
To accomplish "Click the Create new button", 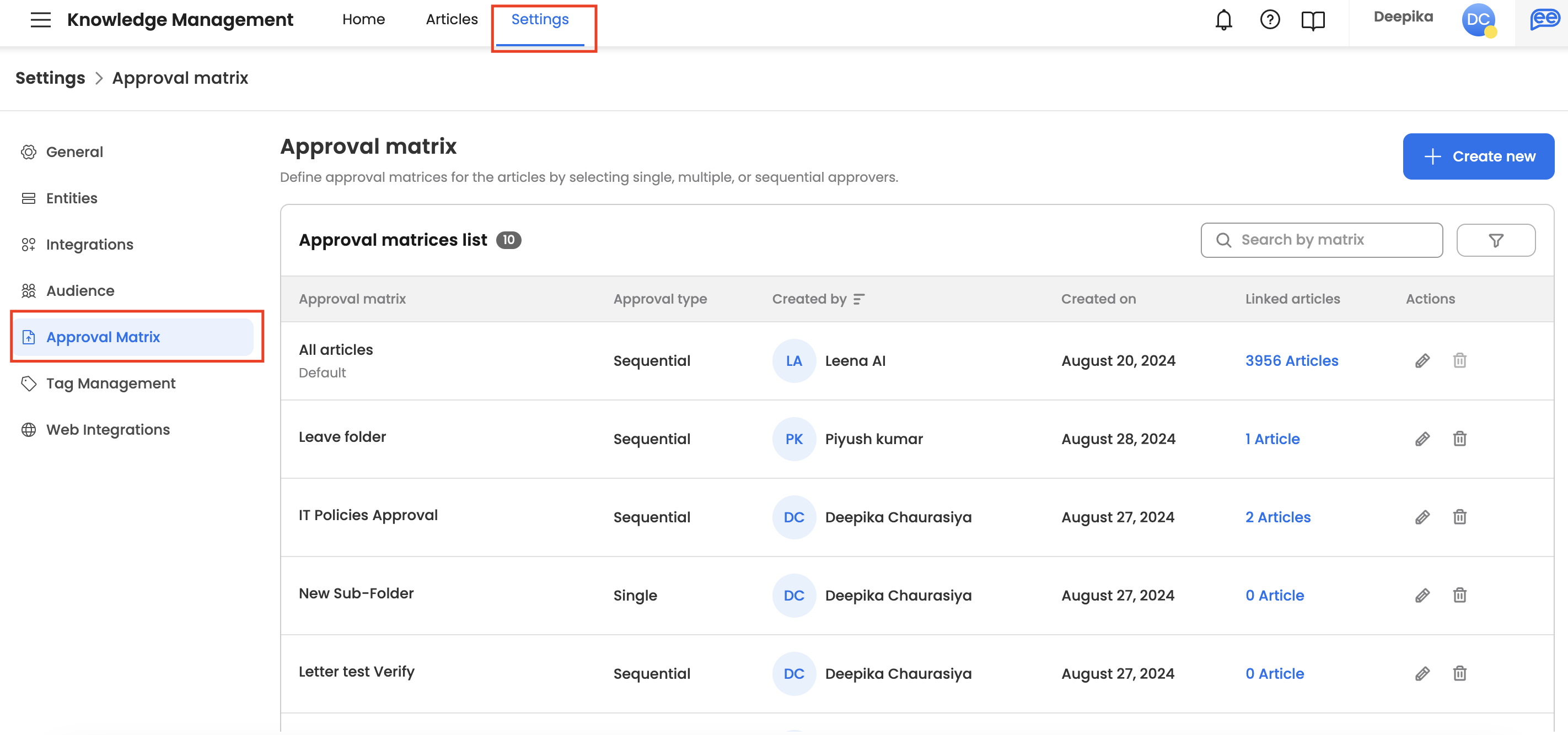I will 1478,156.
